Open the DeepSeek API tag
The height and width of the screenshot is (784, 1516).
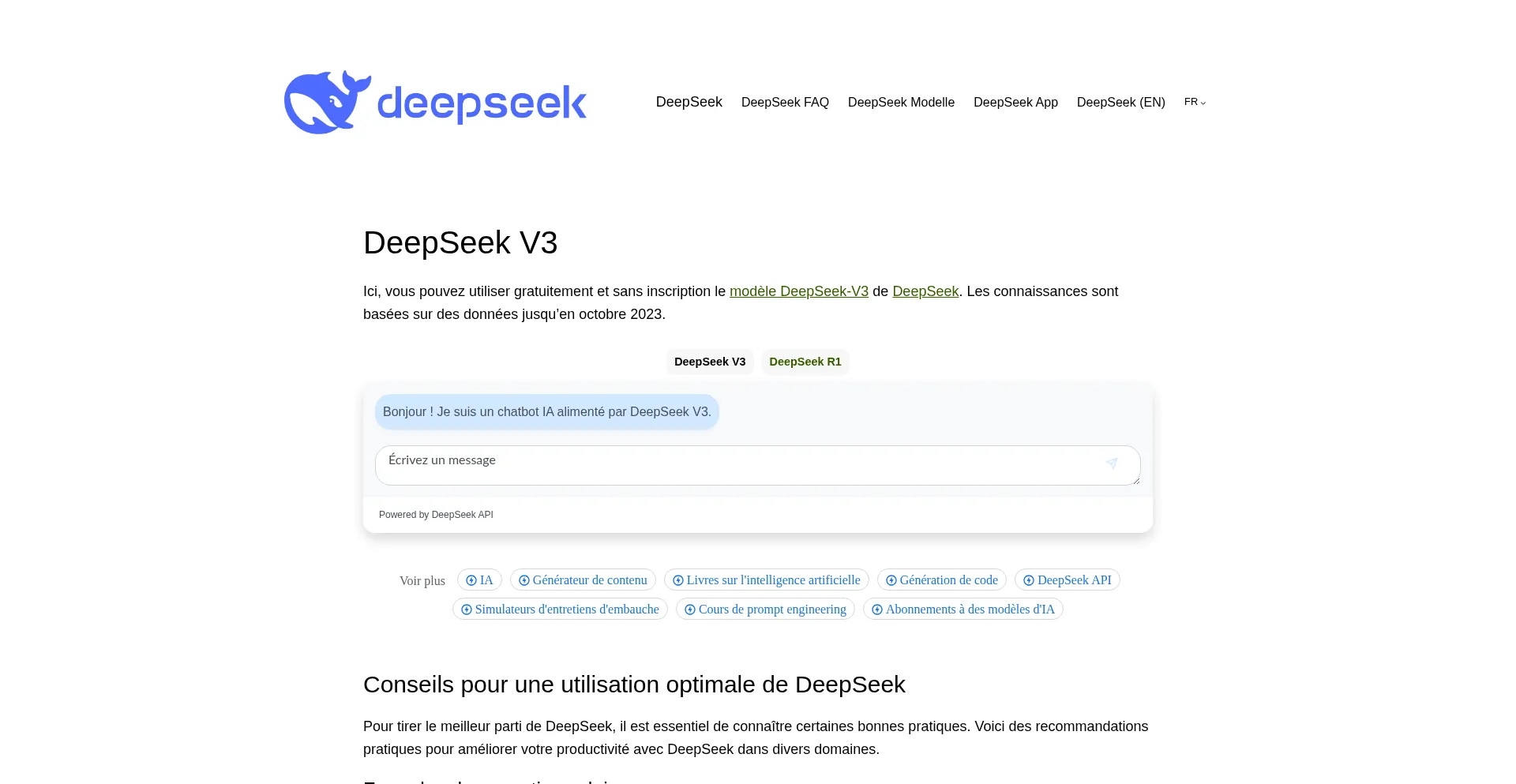pyautogui.click(x=1068, y=580)
